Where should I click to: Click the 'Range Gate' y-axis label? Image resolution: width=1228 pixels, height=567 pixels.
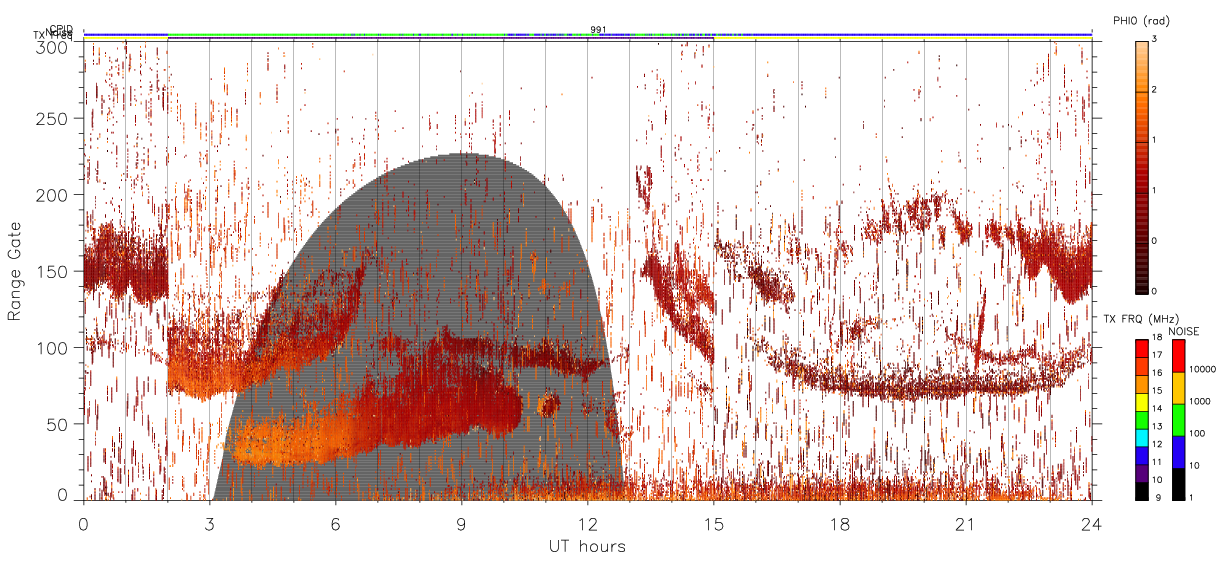click(x=15, y=271)
